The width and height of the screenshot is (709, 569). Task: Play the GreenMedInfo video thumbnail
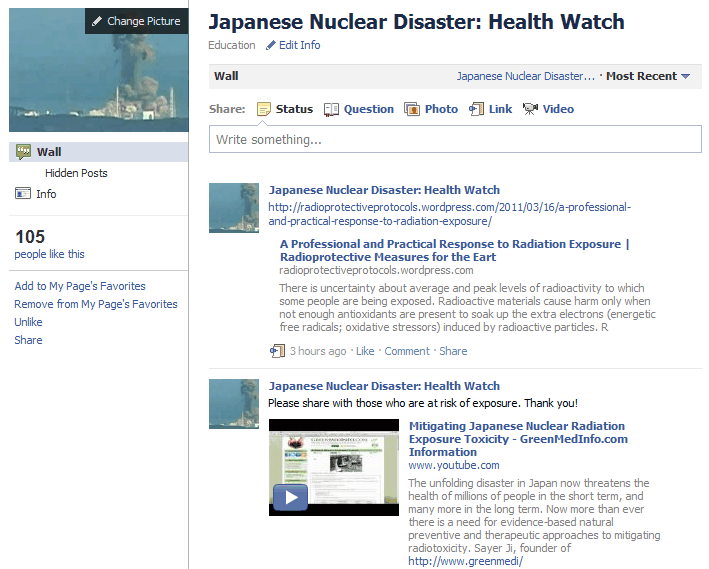334,467
